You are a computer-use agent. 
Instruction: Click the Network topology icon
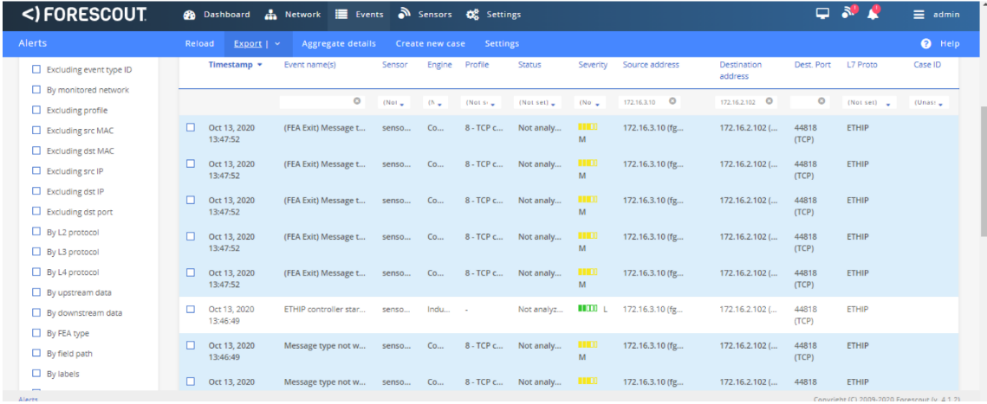coord(271,14)
